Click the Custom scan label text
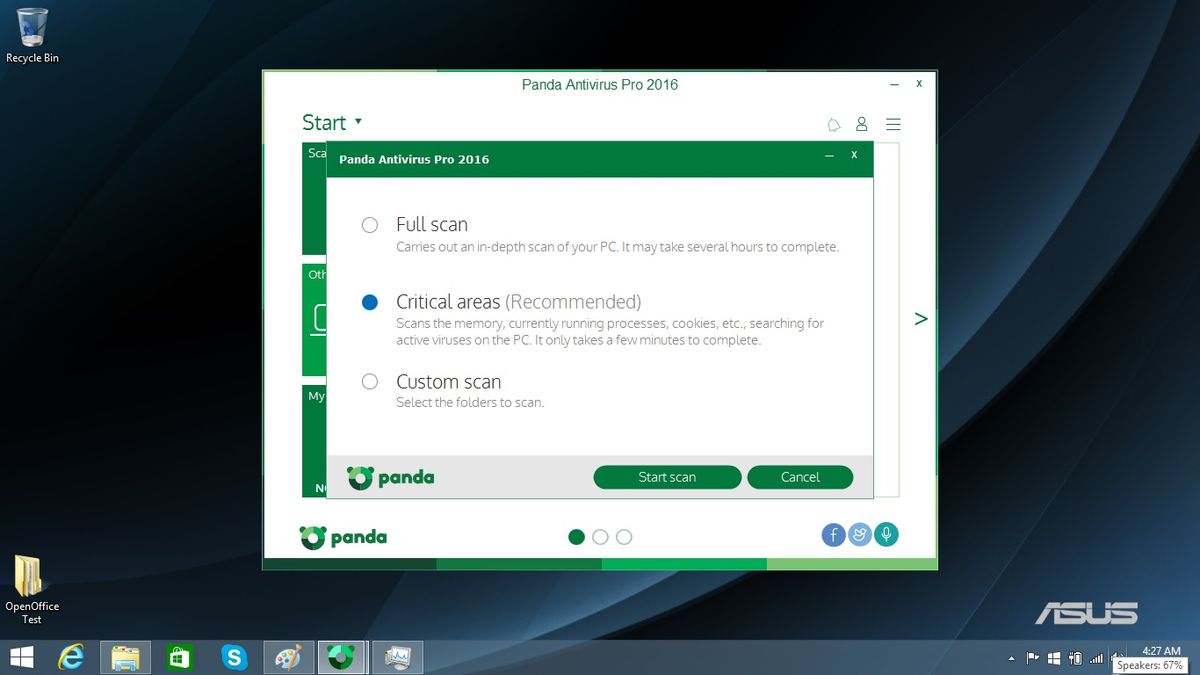The width and height of the screenshot is (1200, 675). (x=449, y=382)
